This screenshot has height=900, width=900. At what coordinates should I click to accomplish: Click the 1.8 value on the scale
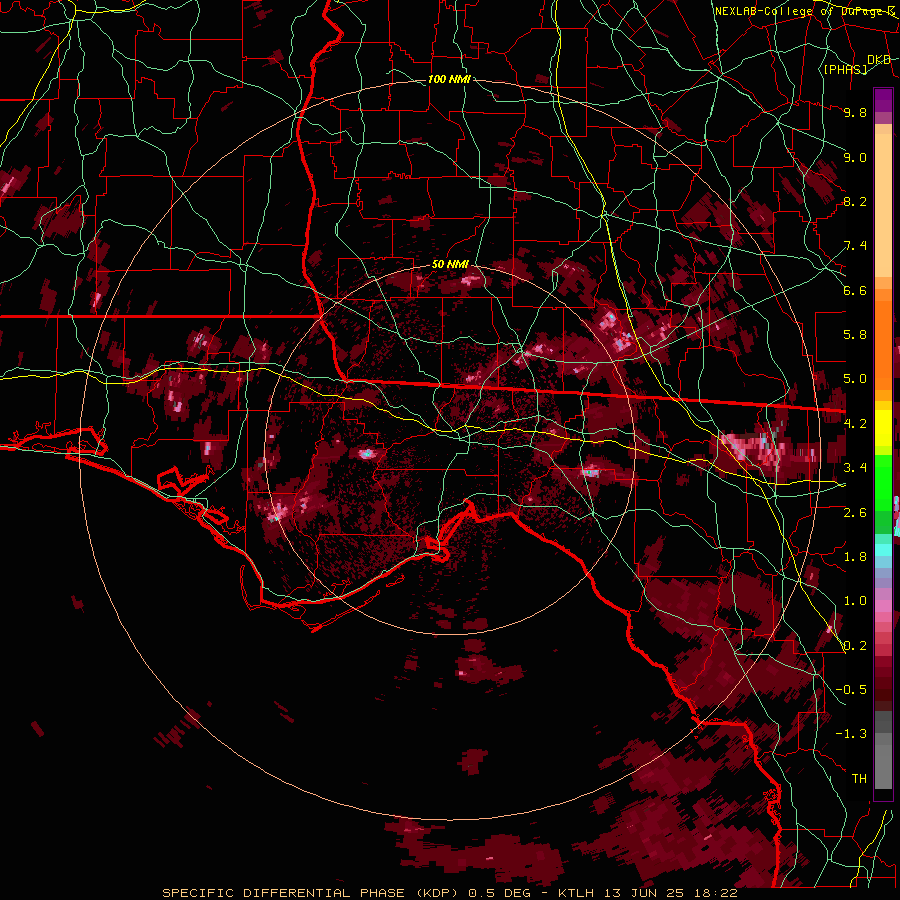[855, 557]
